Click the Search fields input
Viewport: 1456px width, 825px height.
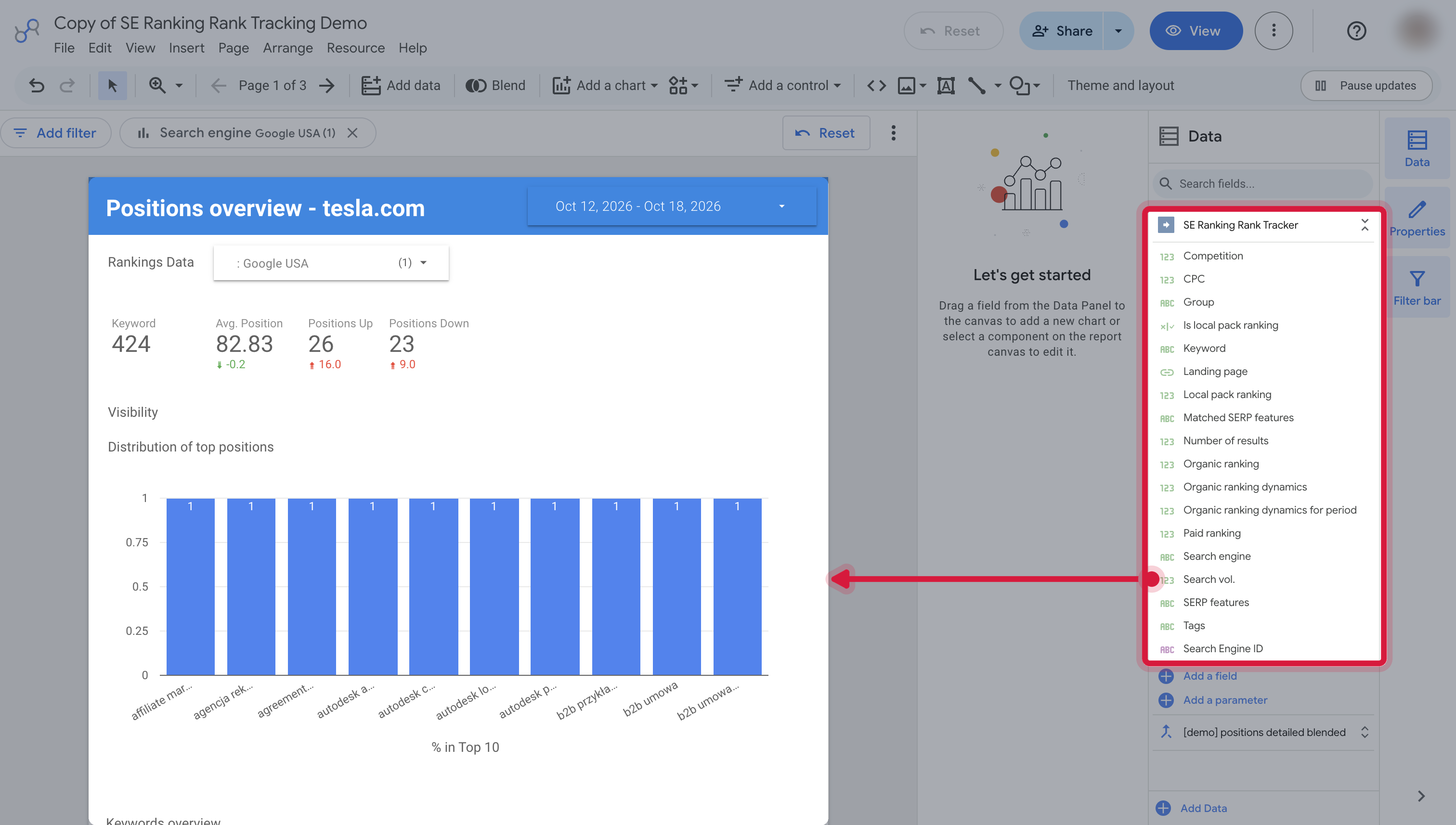1262,183
